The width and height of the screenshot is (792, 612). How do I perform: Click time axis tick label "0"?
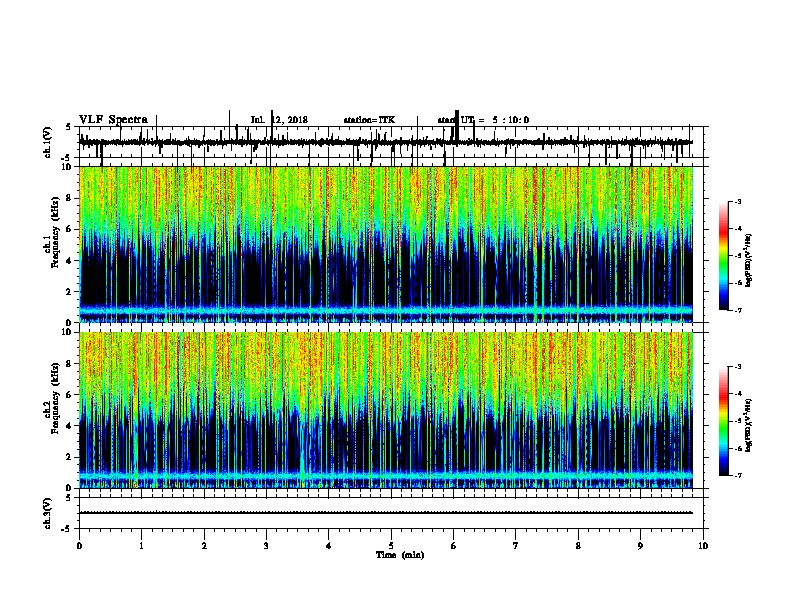pyautogui.click(x=79, y=546)
